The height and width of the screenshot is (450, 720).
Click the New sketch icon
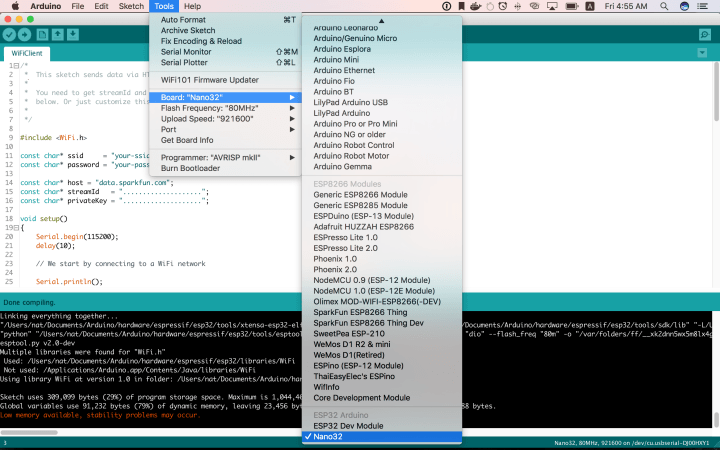pos(42,34)
